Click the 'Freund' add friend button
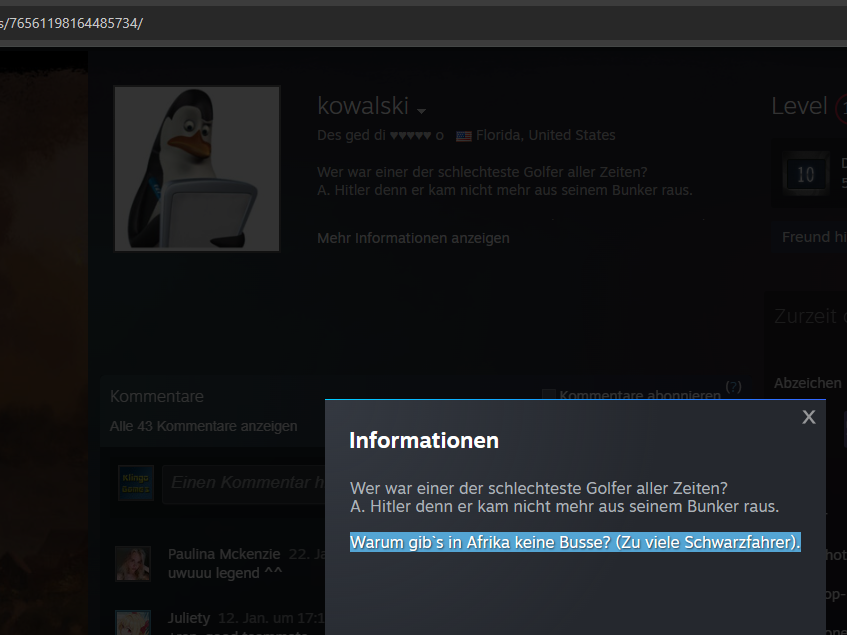The height and width of the screenshot is (635, 847). (x=810, y=237)
